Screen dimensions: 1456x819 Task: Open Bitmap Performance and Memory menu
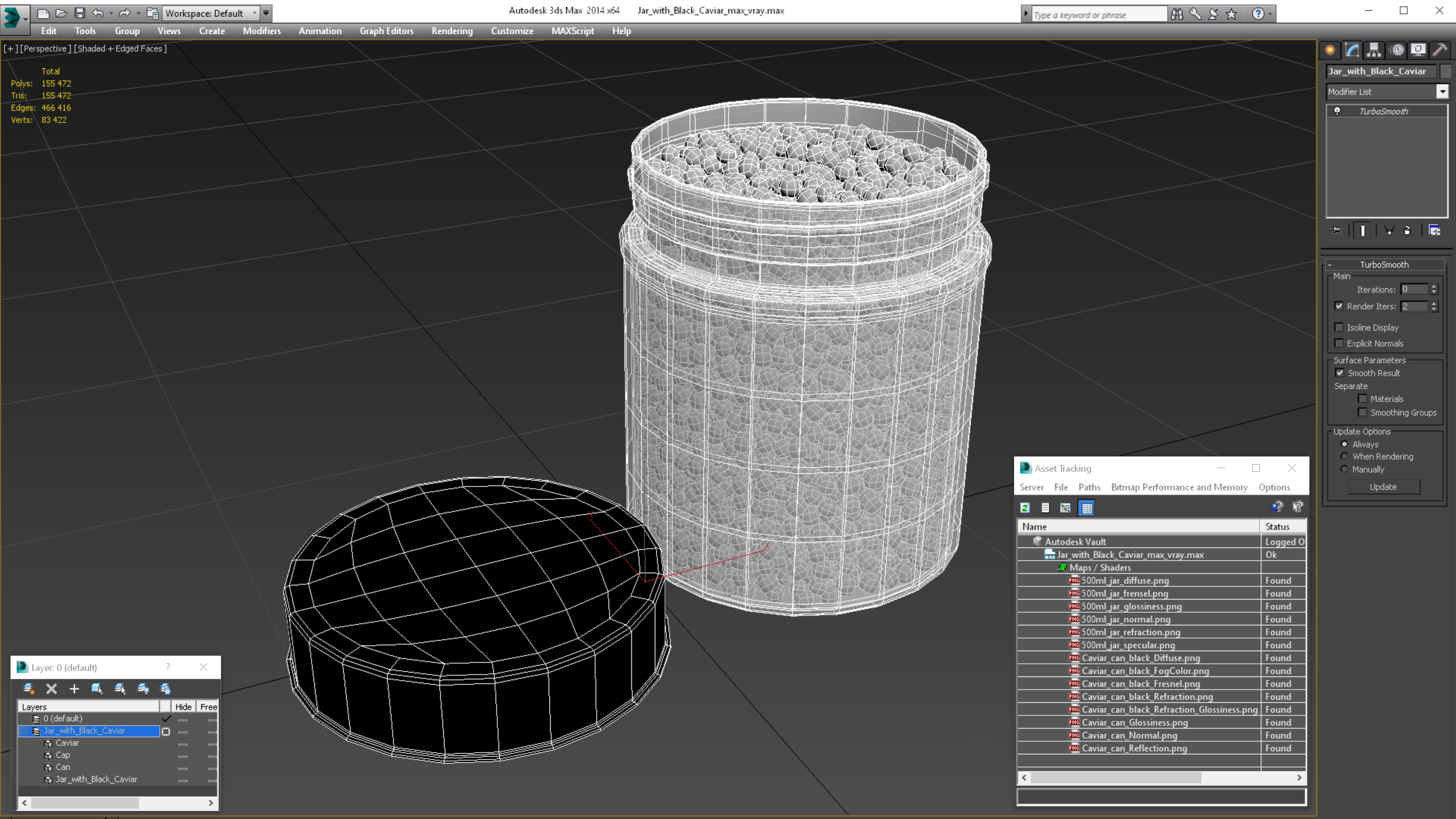tap(1179, 487)
